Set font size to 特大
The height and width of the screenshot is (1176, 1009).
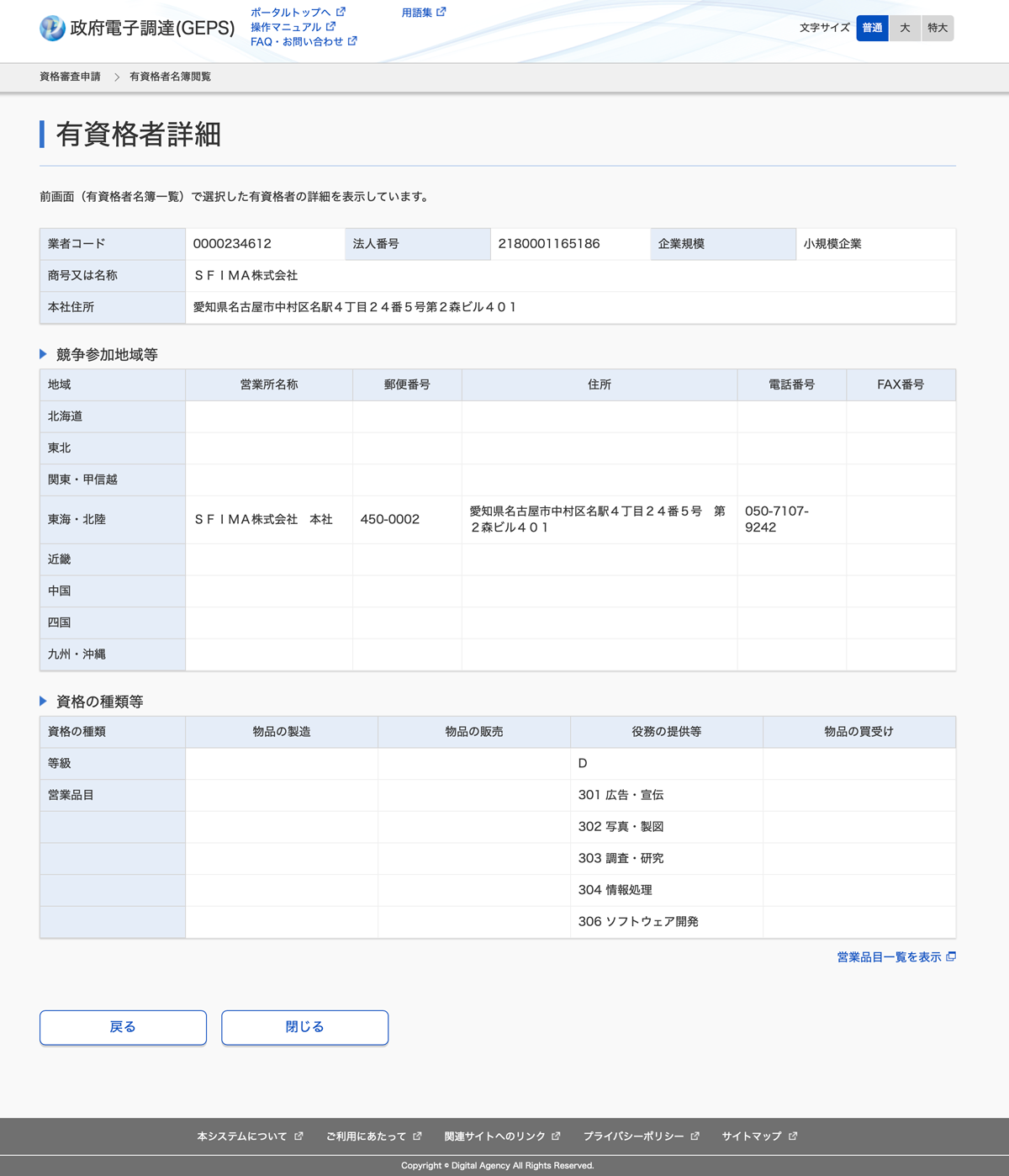pyautogui.click(x=938, y=28)
